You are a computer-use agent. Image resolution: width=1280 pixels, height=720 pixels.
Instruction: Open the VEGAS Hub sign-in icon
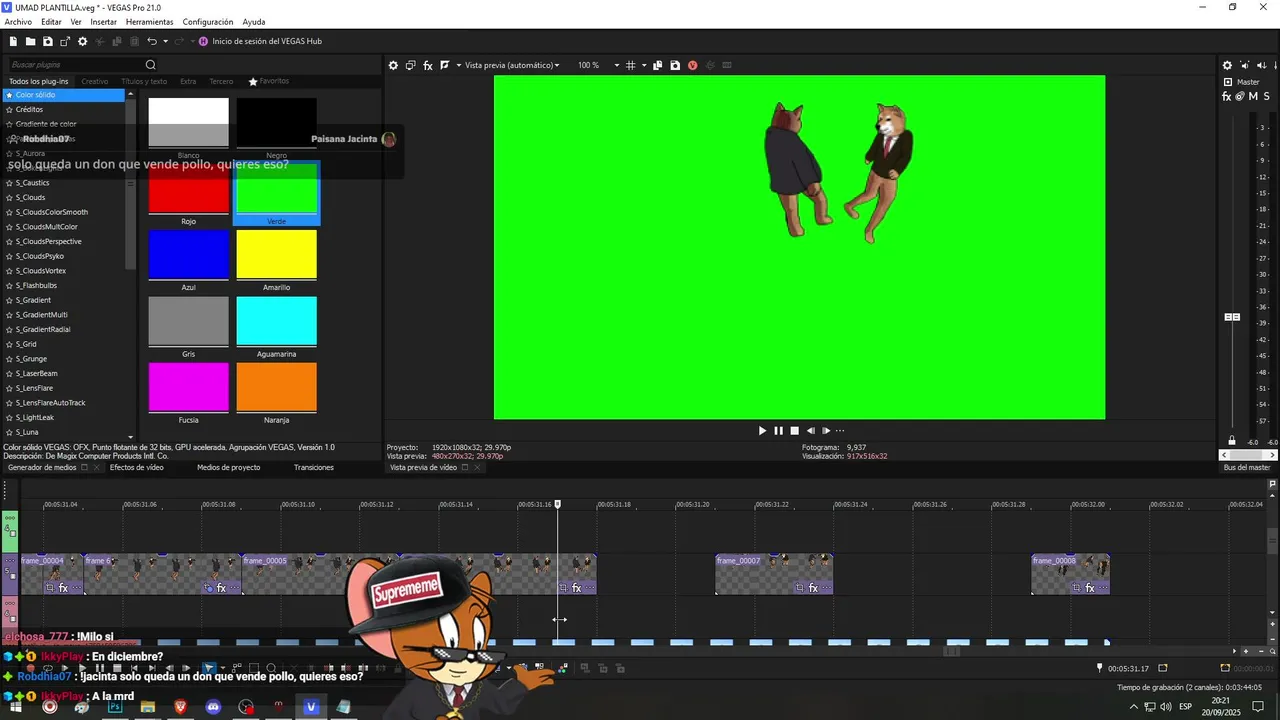(204, 41)
